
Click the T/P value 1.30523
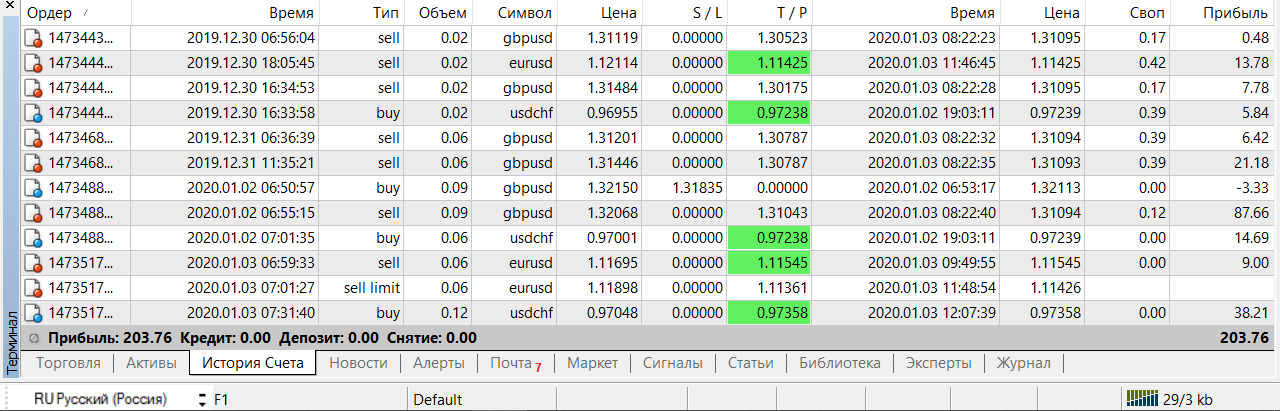[x=782, y=38]
